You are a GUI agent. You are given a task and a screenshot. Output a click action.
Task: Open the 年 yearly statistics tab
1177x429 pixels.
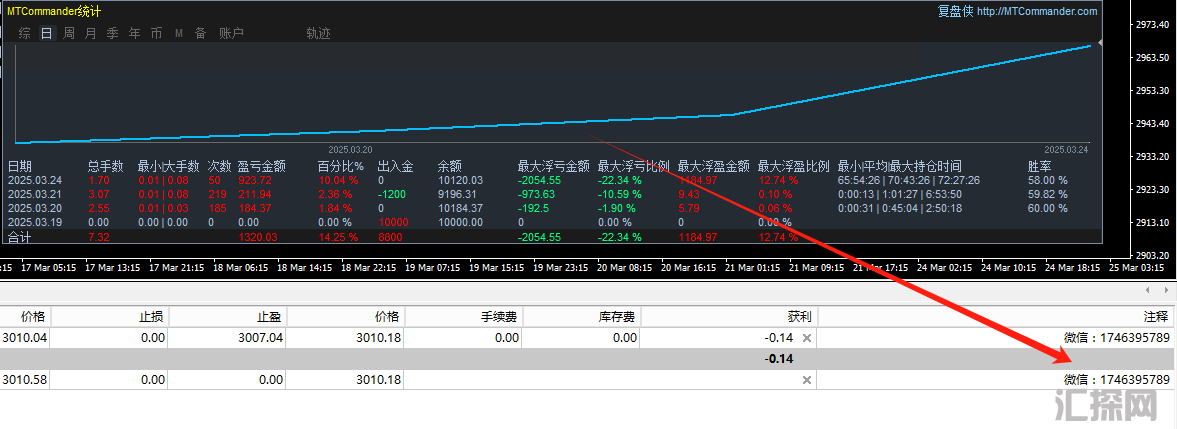click(x=135, y=33)
